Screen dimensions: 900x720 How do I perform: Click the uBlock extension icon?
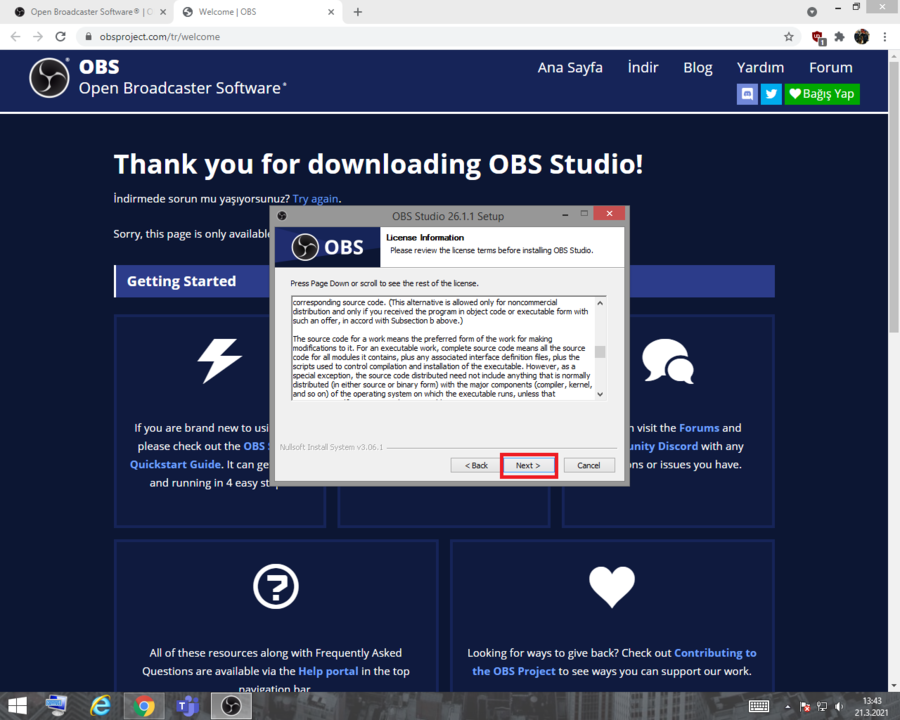818,38
